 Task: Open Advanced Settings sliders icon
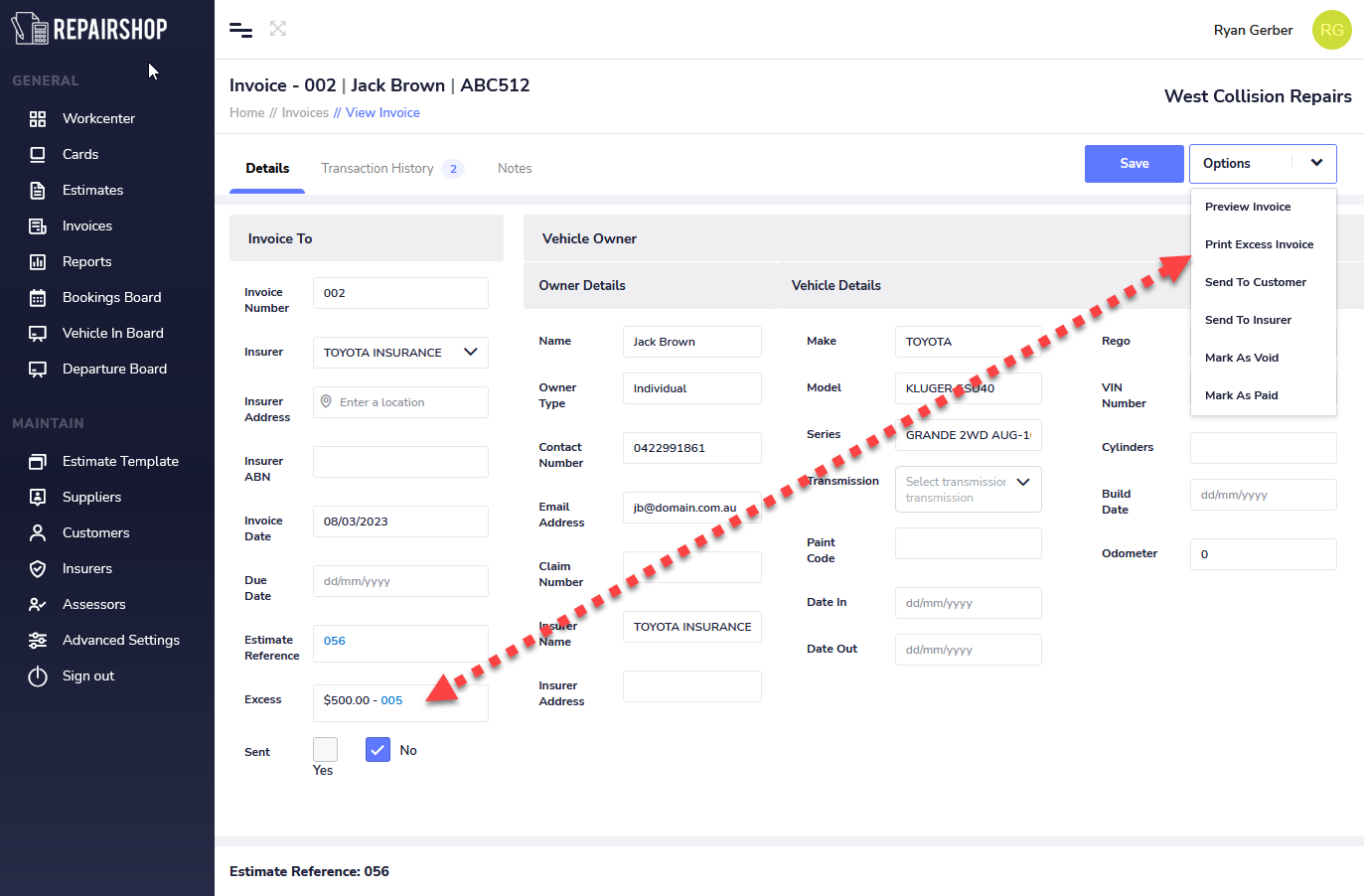(38, 641)
